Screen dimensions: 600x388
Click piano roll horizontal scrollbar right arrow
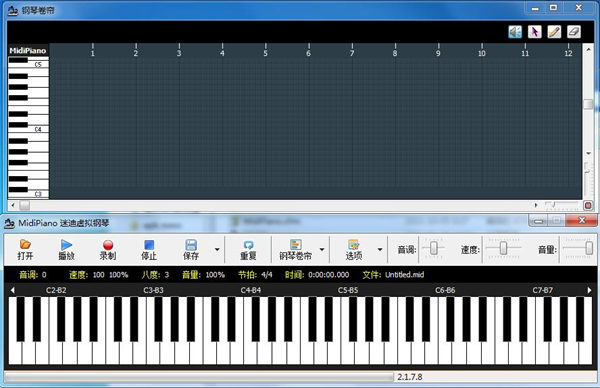click(x=536, y=205)
